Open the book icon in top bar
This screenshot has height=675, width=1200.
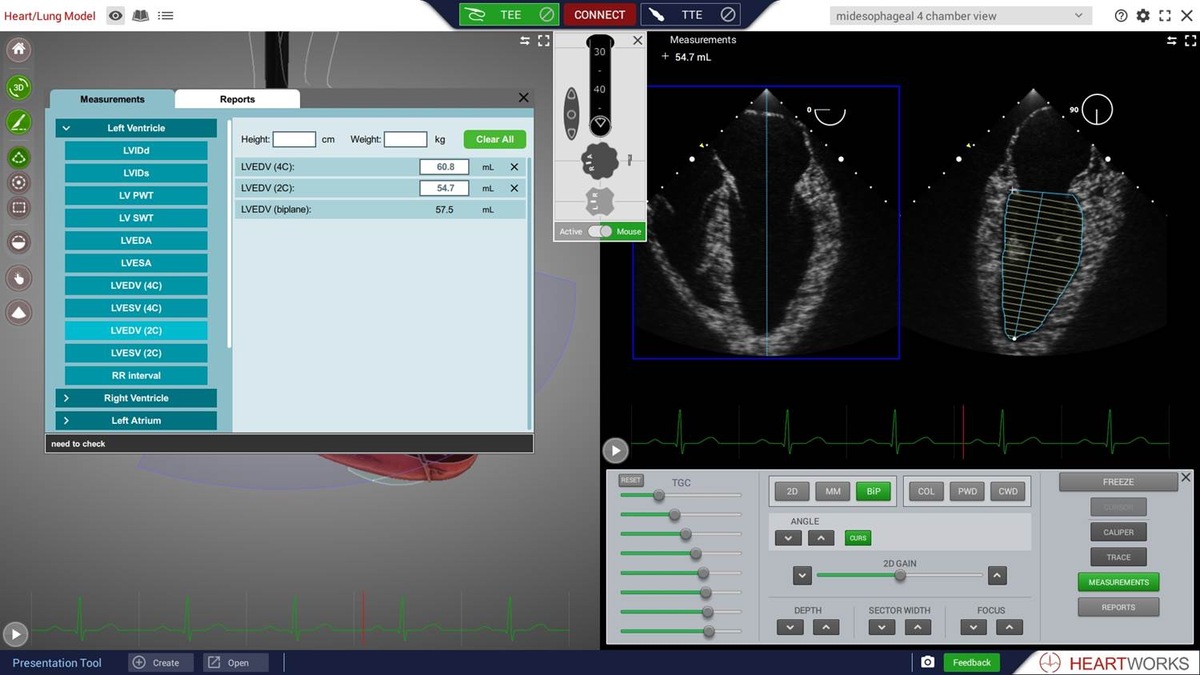(x=141, y=16)
